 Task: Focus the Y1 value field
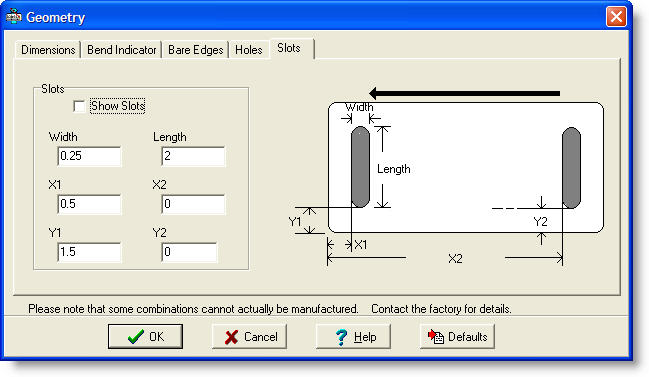[89, 252]
